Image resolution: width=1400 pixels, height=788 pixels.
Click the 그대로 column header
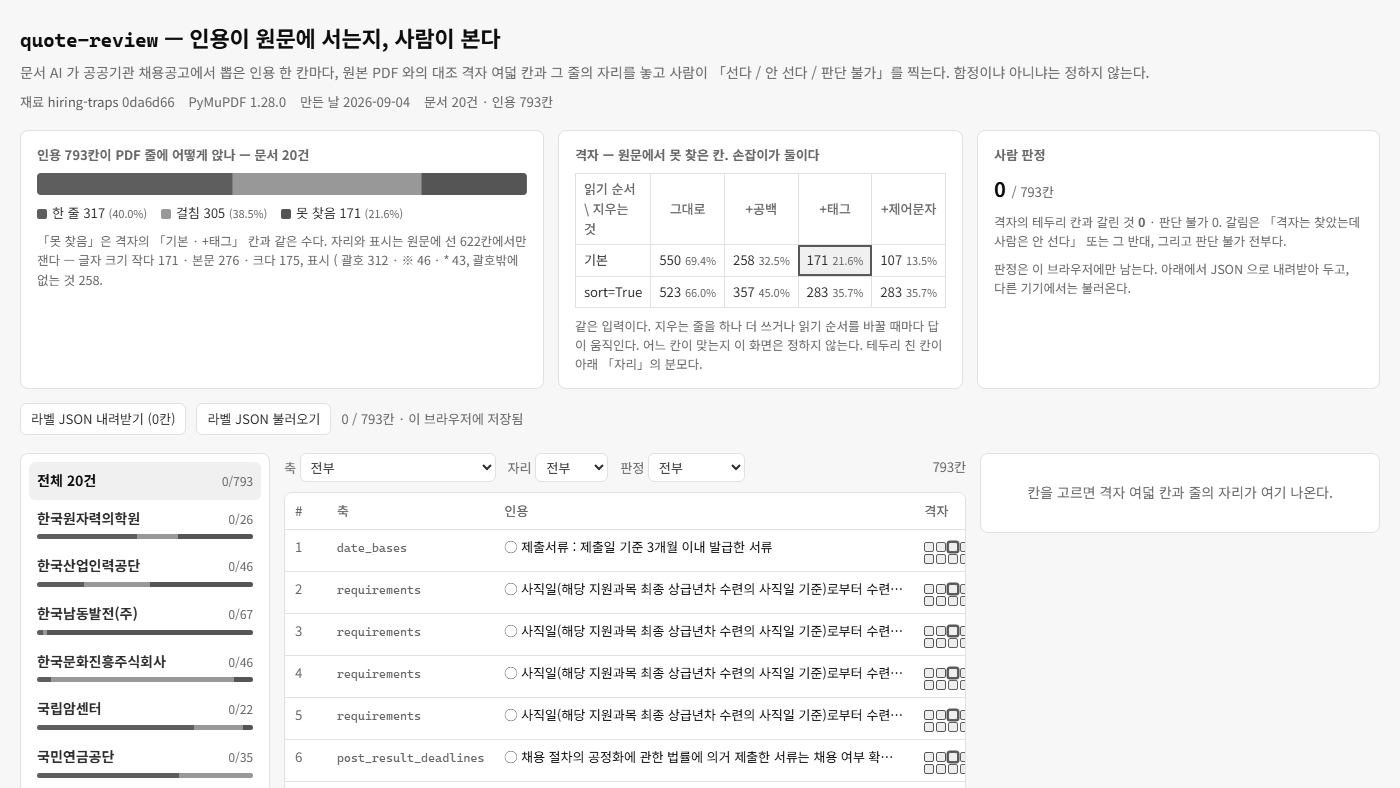[x=687, y=209]
